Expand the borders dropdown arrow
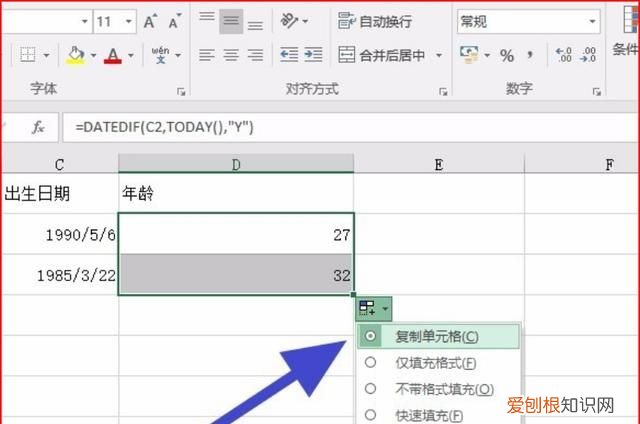This screenshot has width=640, height=424. 47,55
